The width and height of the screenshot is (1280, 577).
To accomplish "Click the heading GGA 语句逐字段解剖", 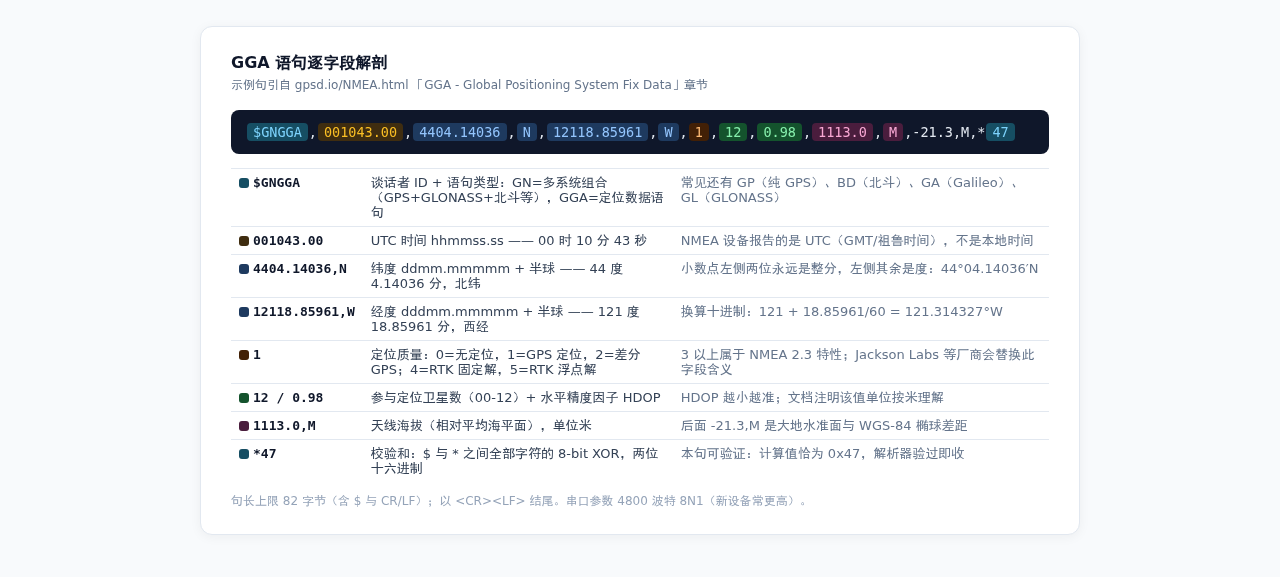I will pos(309,62).
